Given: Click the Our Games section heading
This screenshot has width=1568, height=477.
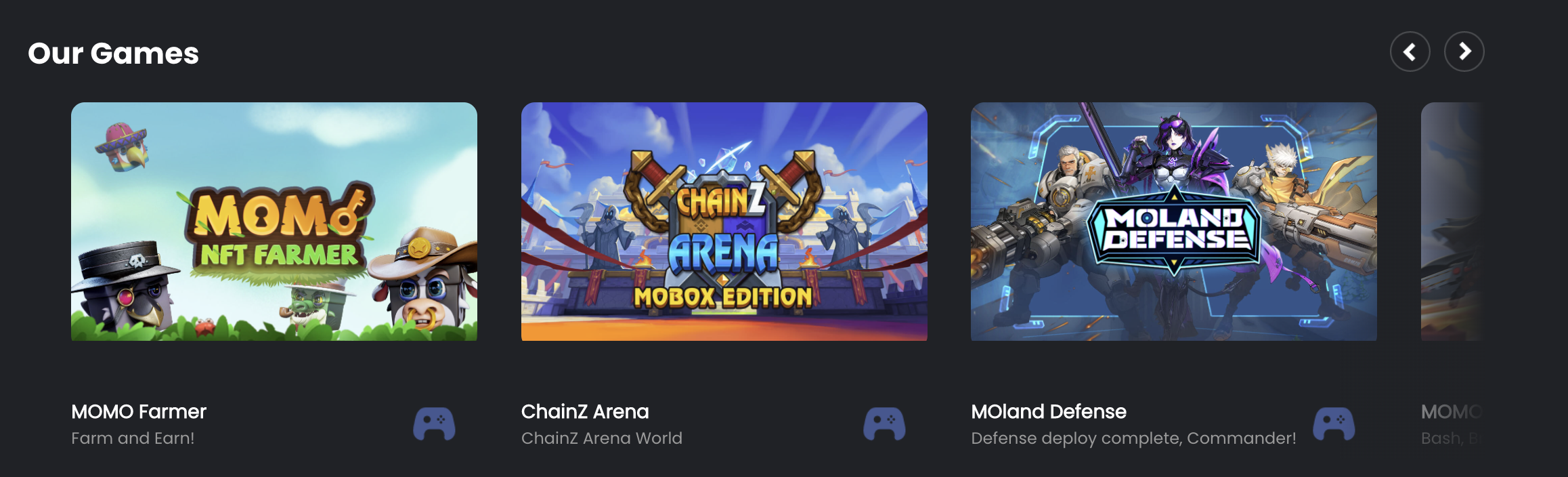Looking at the screenshot, I should pyautogui.click(x=113, y=54).
